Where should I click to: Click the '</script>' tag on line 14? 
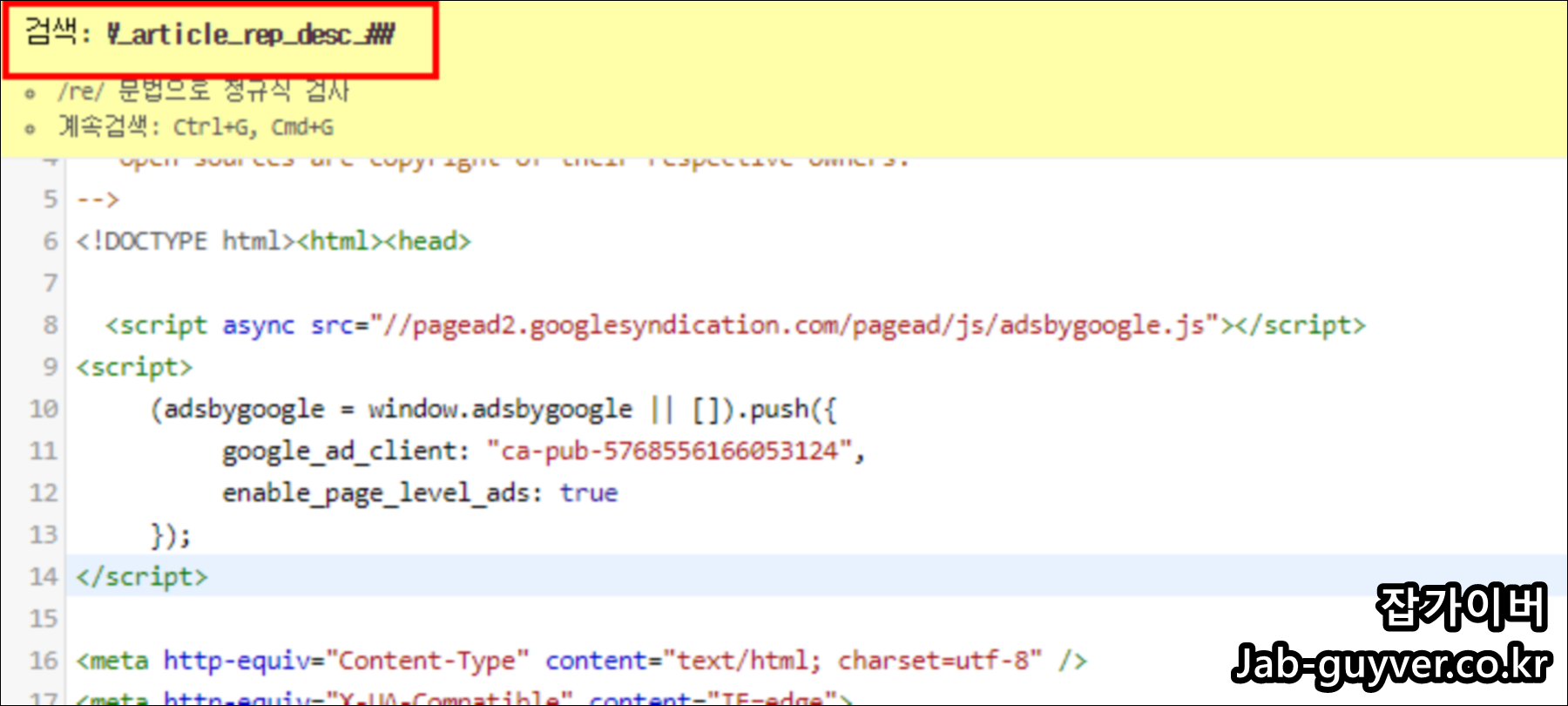(x=142, y=576)
